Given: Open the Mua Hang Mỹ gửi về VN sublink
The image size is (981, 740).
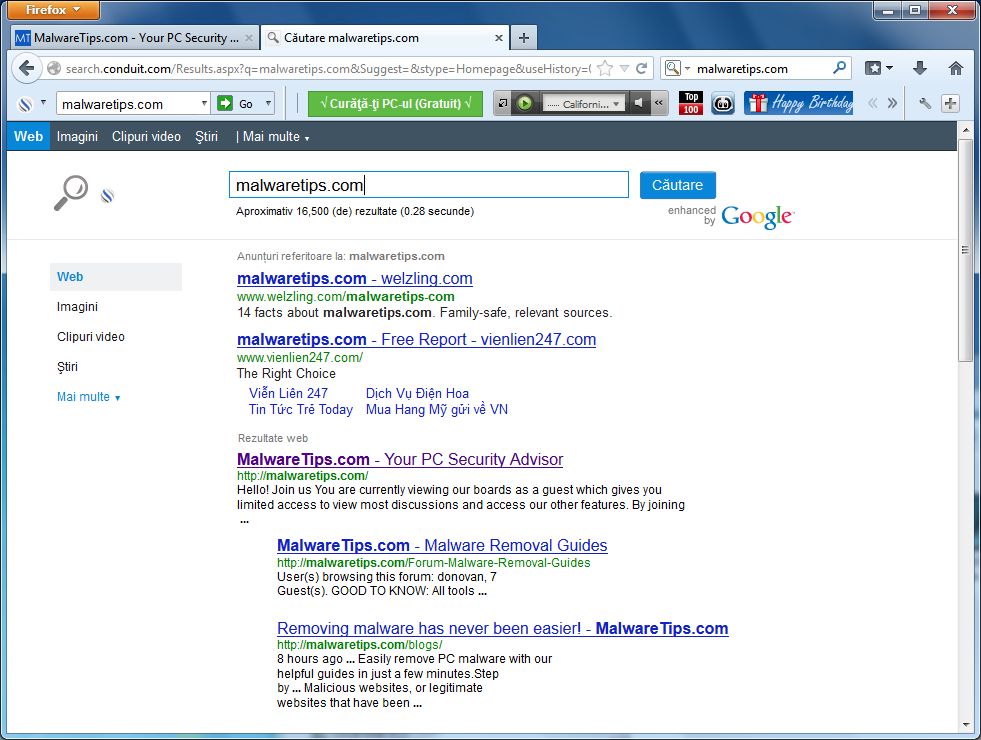Looking at the screenshot, I should (437, 409).
